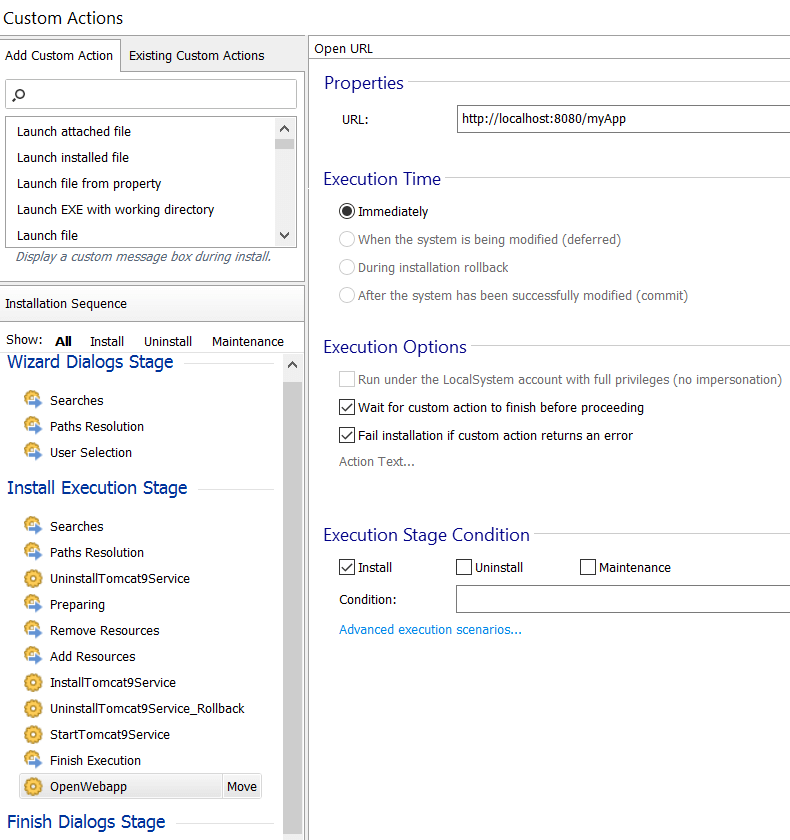Uncheck Wait for custom action to finish

[x=347, y=407]
